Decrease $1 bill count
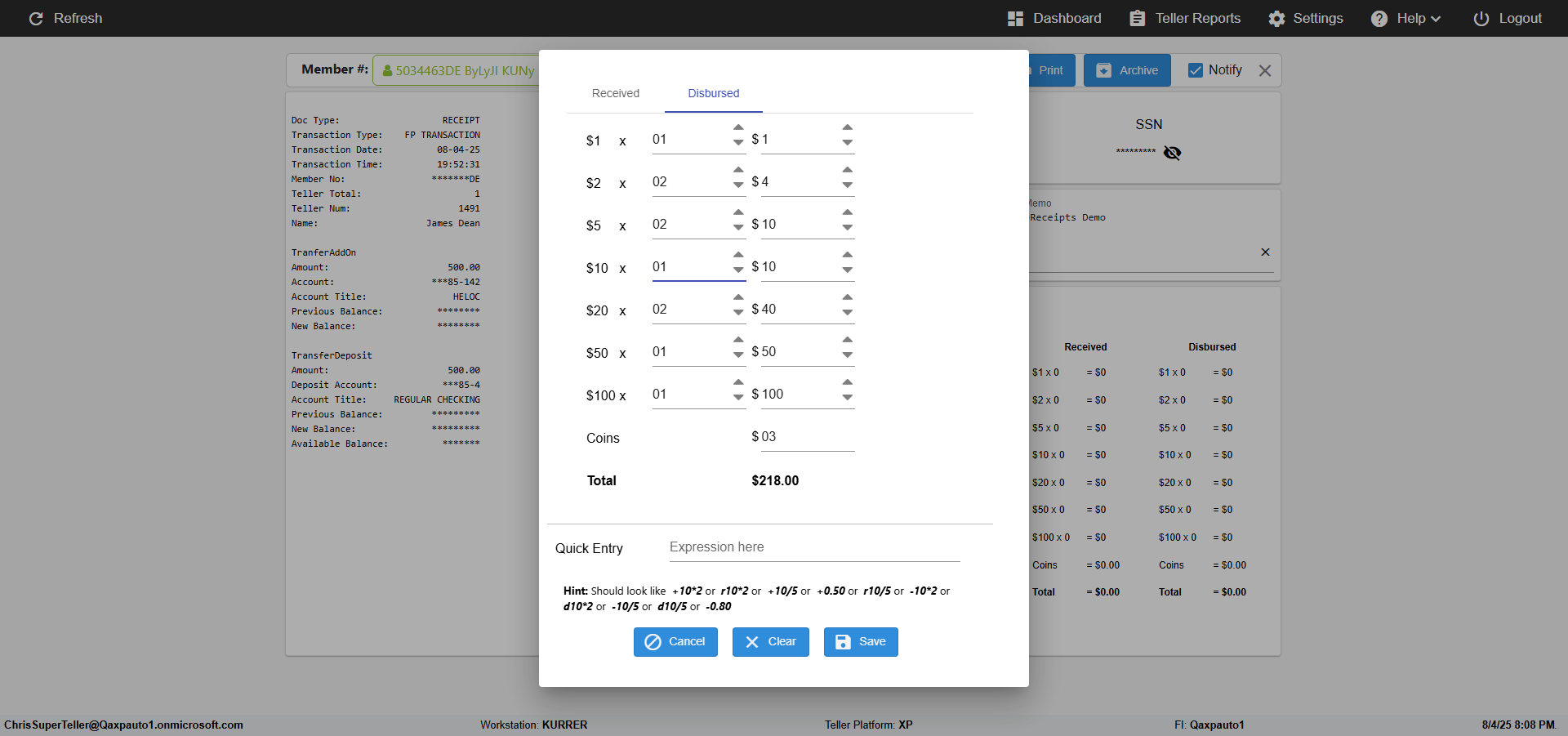The height and width of the screenshot is (736, 1568). [738, 142]
